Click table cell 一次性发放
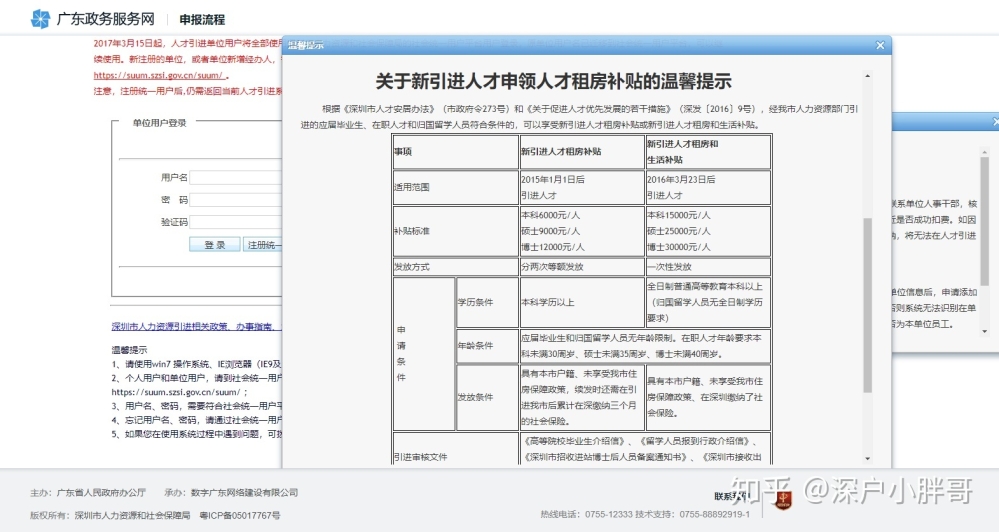 click(708, 267)
